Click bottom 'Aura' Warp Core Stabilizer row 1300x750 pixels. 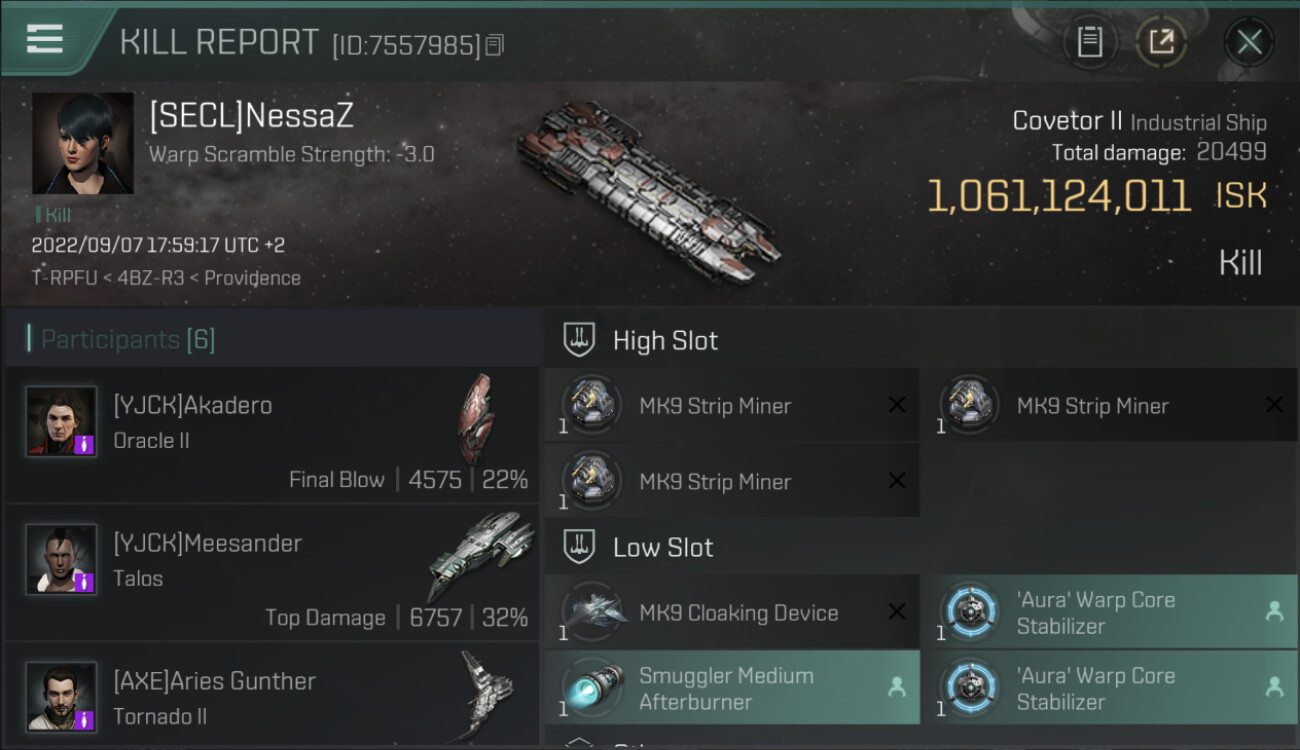1108,688
